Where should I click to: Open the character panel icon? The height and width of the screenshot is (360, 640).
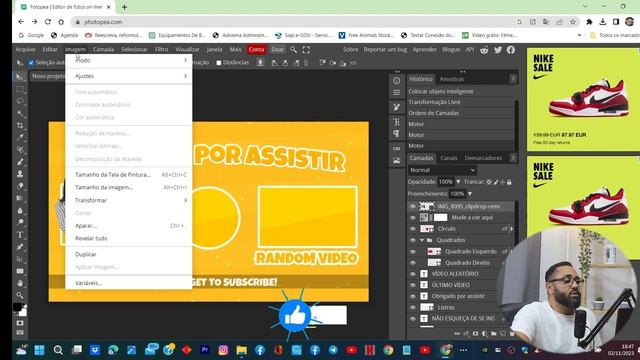(396, 122)
